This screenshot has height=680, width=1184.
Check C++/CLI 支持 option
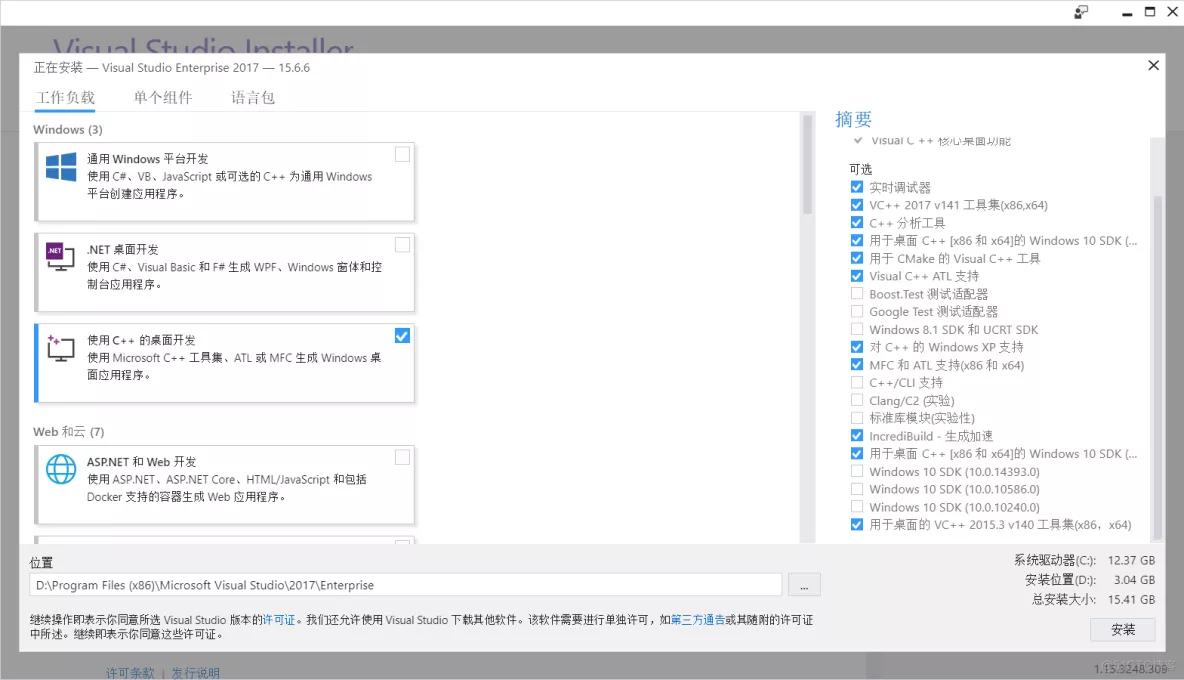tap(856, 383)
